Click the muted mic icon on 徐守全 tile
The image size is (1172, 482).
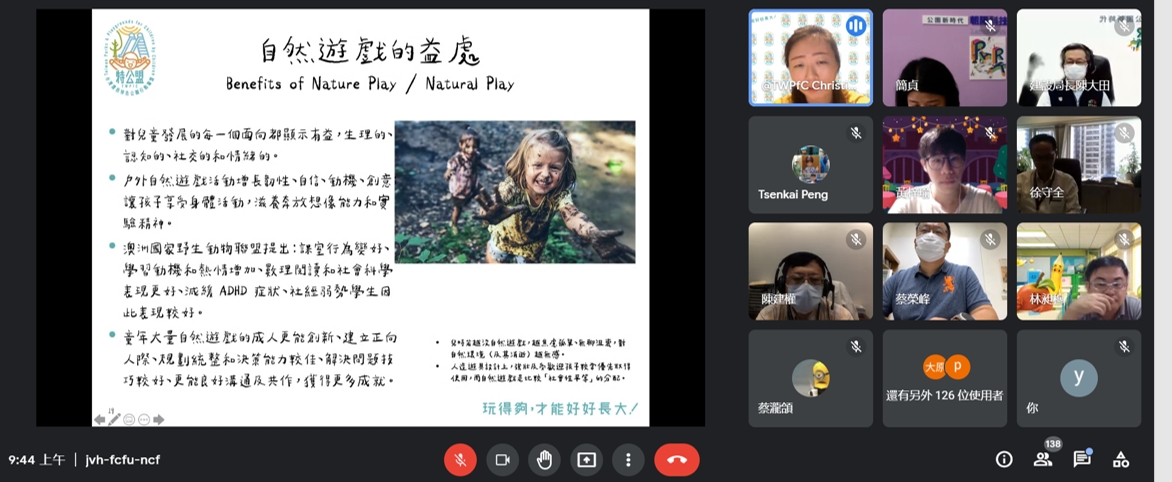click(x=1124, y=133)
